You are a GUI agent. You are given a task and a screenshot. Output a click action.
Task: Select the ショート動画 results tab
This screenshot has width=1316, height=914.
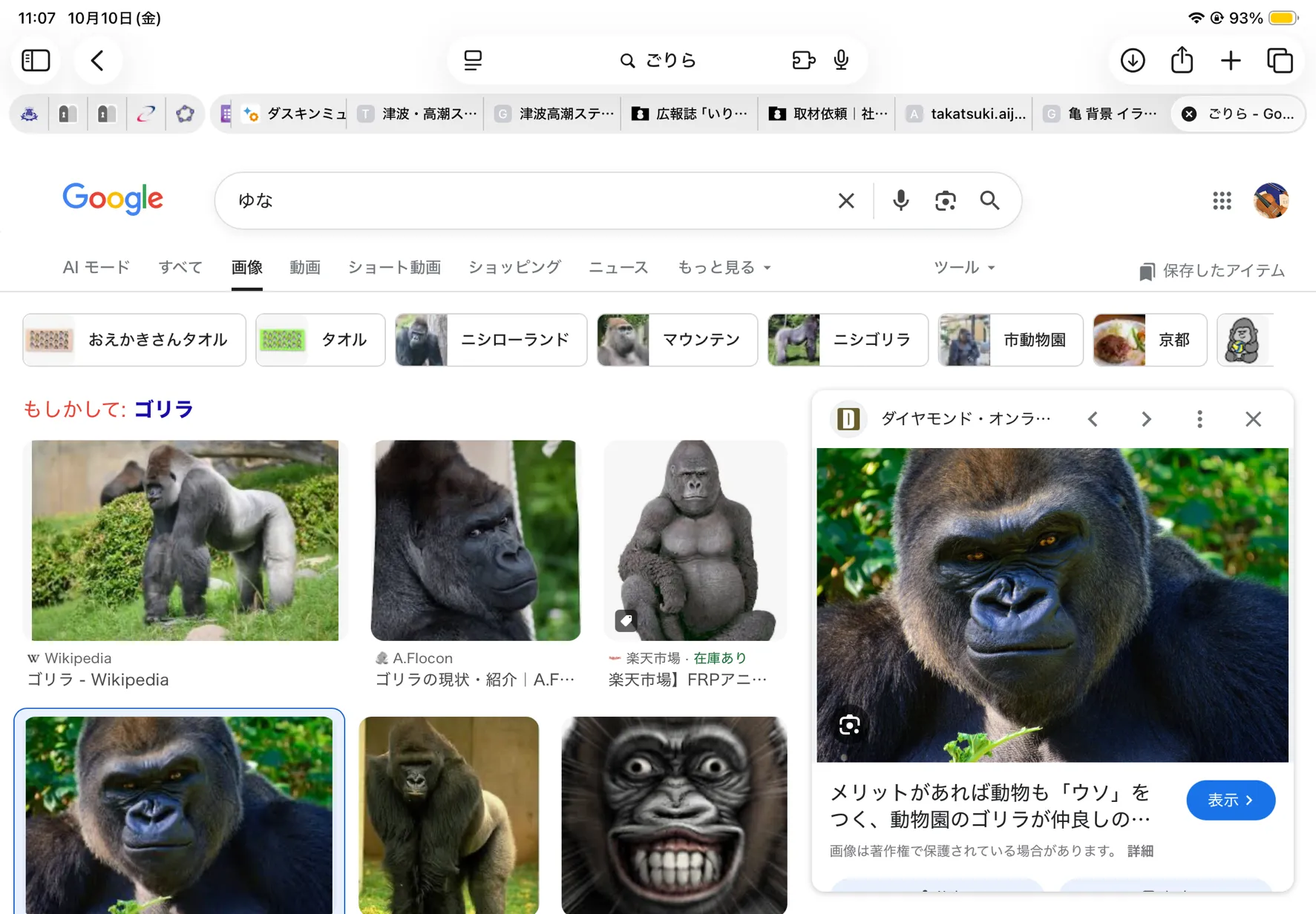pyautogui.click(x=394, y=267)
